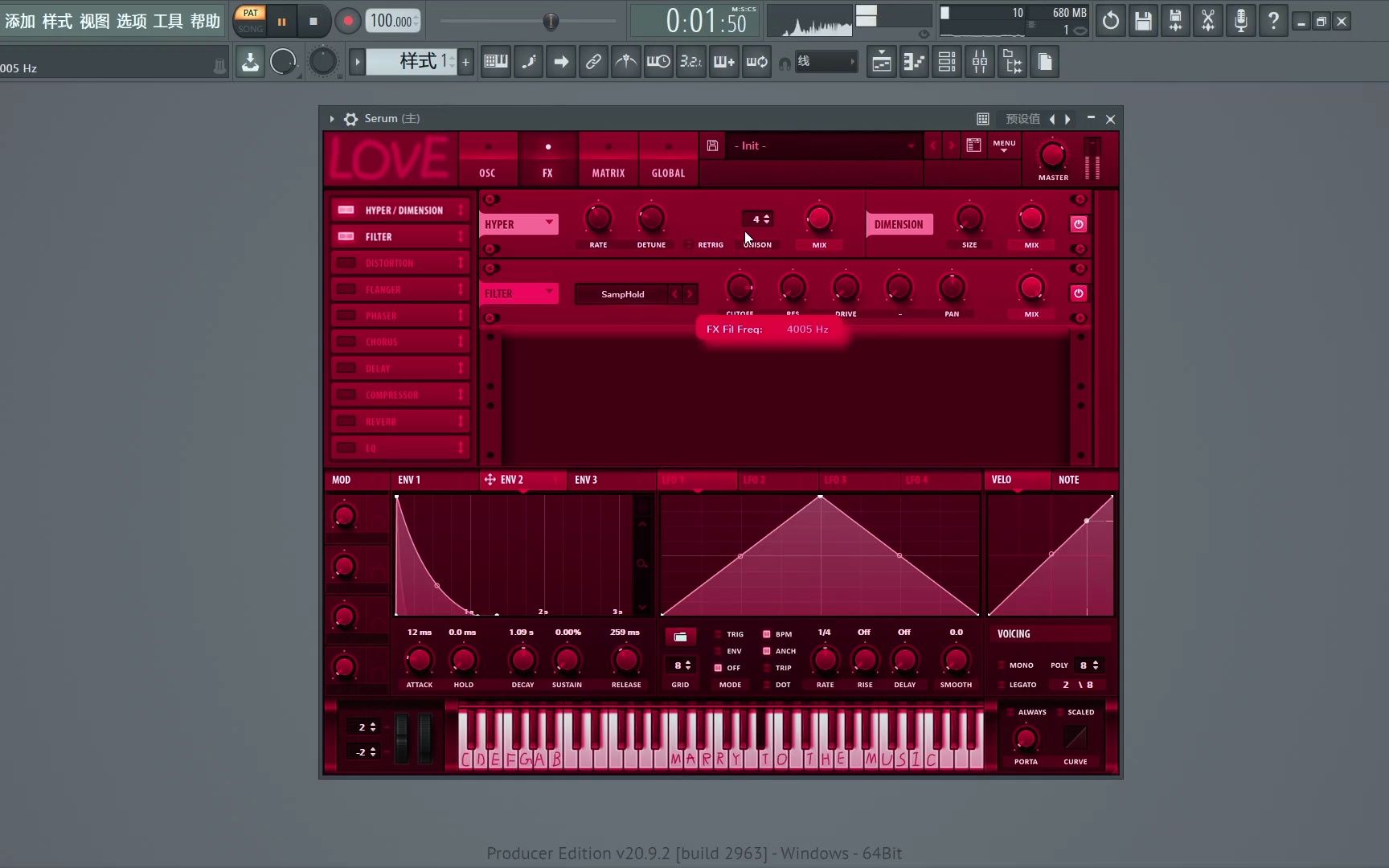
Task: Open the snap type dropdown
Action: [x=826, y=62]
